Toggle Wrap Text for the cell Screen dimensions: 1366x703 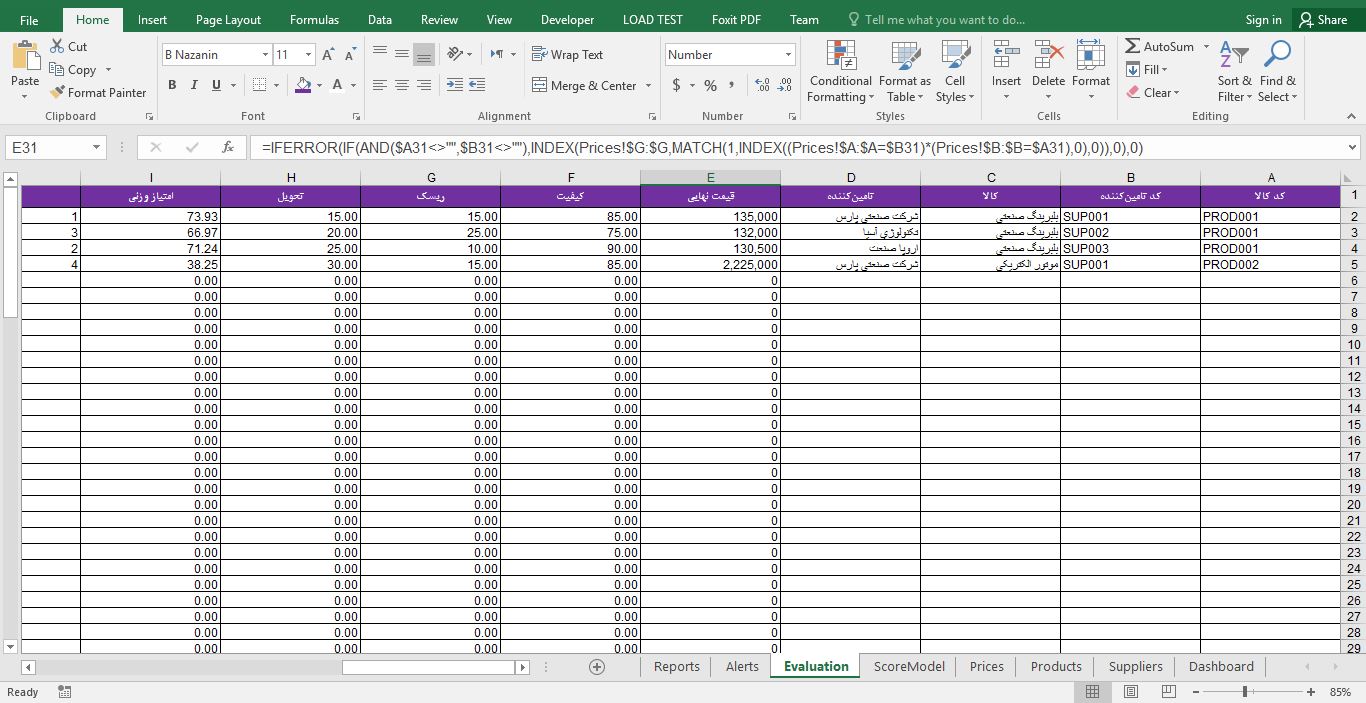tap(567, 55)
